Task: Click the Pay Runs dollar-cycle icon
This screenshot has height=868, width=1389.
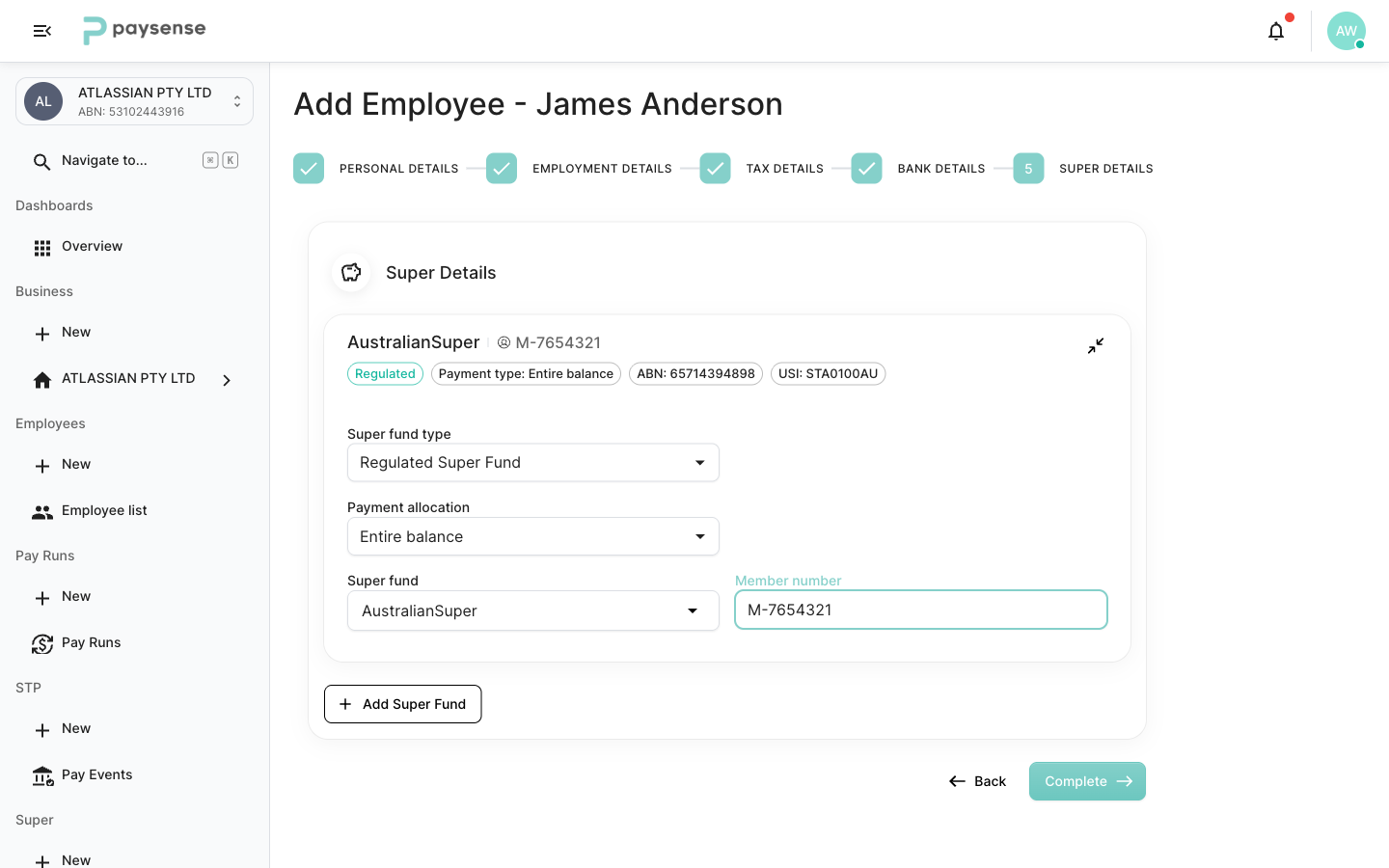Action: (x=42, y=643)
